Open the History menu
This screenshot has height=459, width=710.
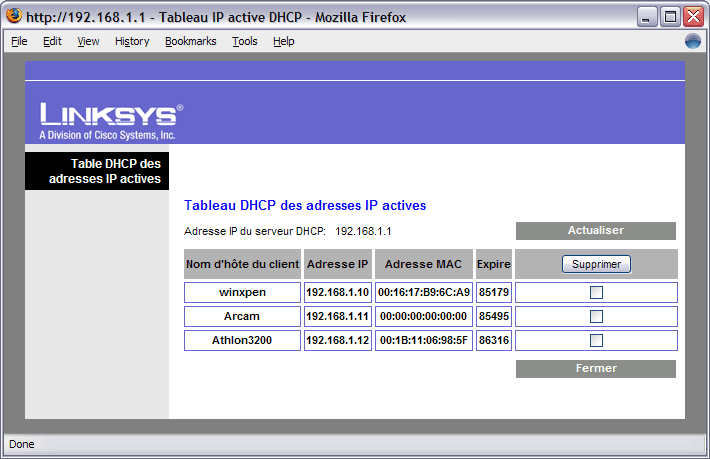[132, 41]
